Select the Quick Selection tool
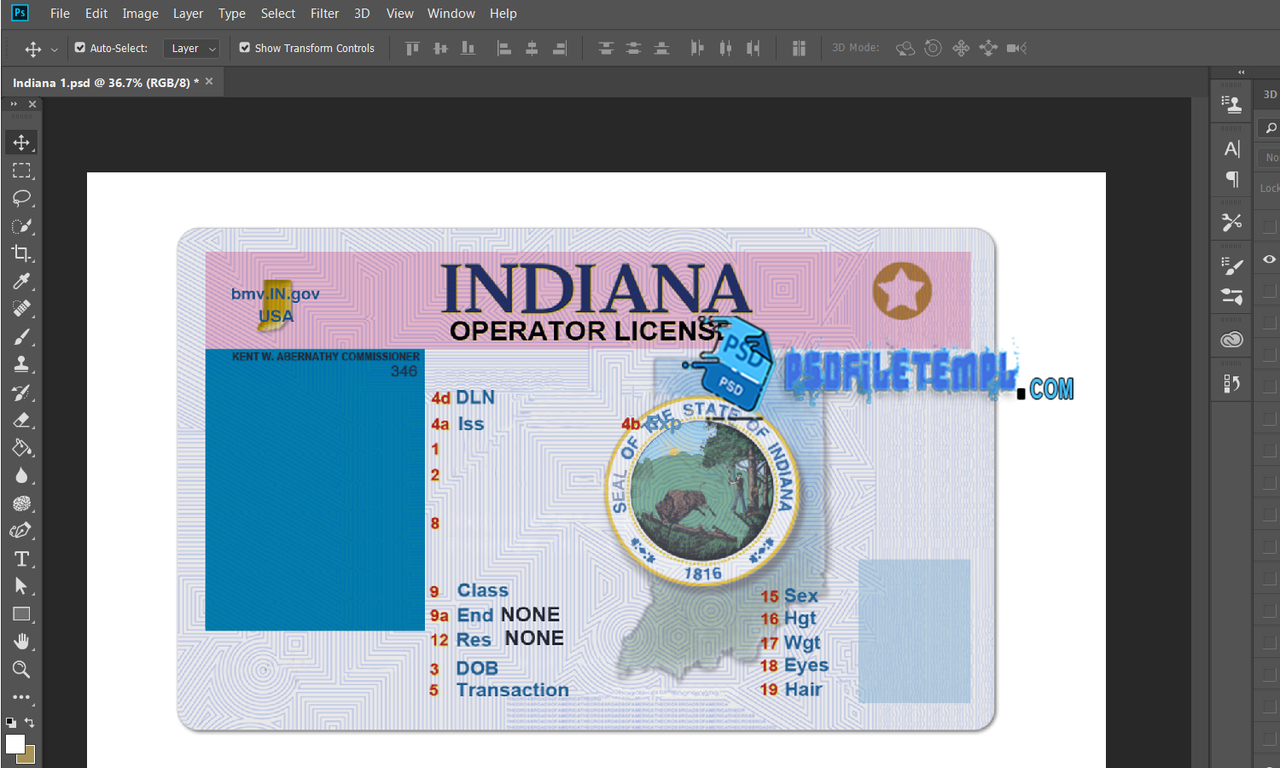The width and height of the screenshot is (1280, 768). [21, 226]
